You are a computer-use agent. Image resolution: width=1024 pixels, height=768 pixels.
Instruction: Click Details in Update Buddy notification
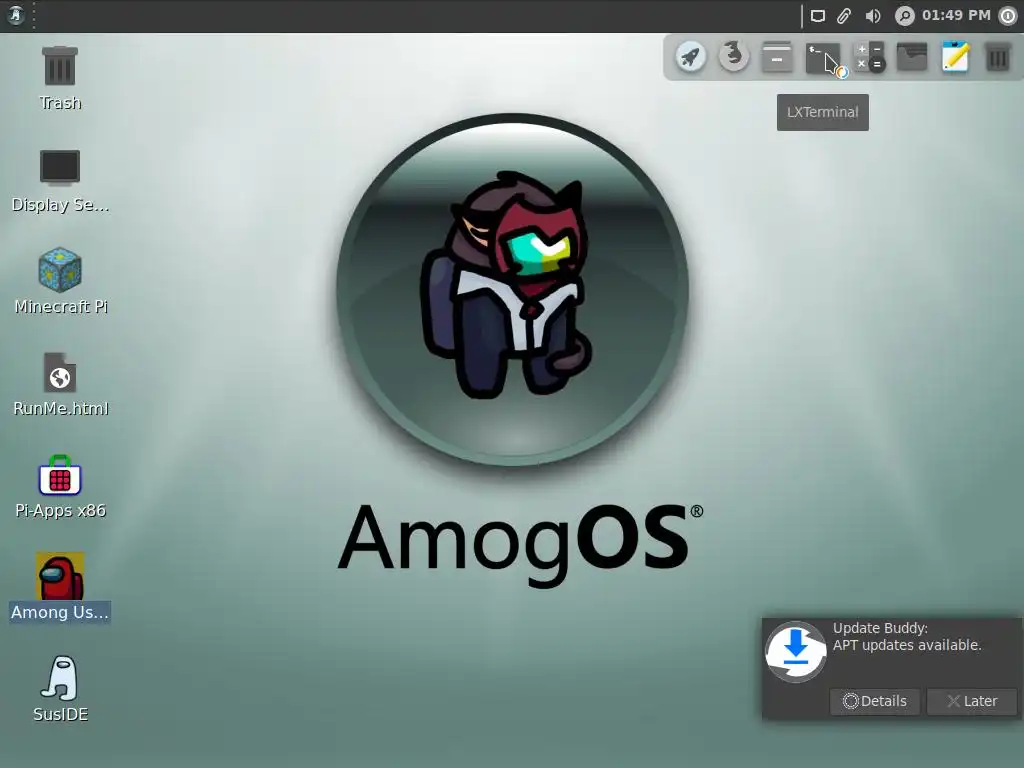(874, 701)
